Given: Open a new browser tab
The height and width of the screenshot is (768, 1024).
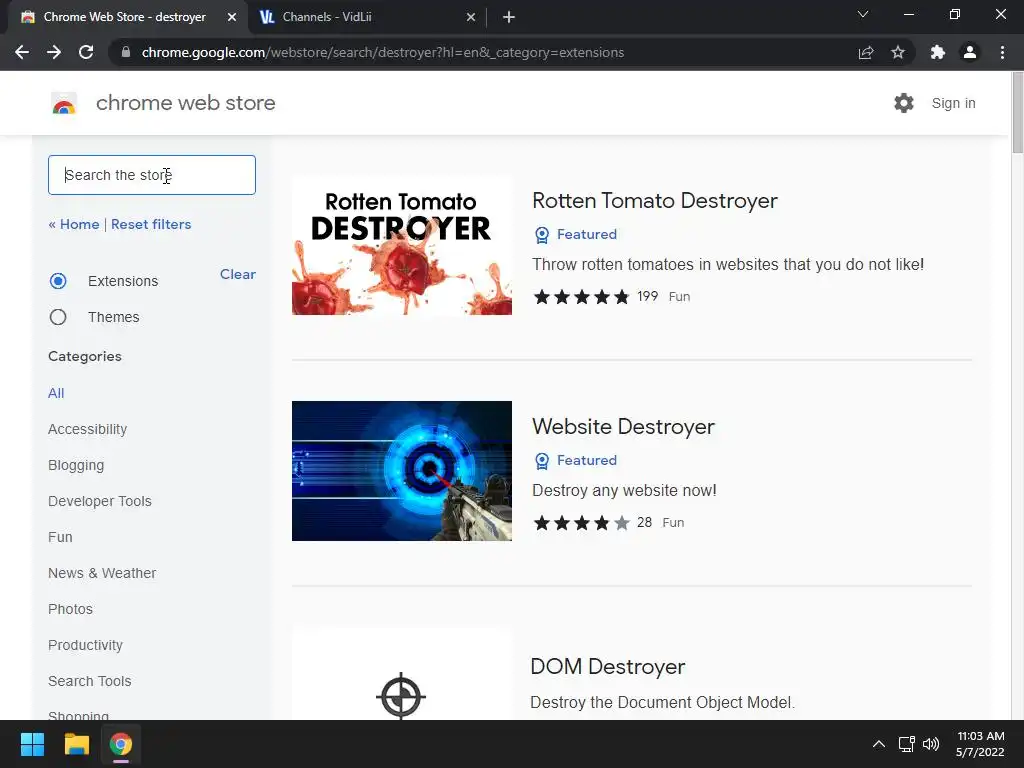Looking at the screenshot, I should coord(509,17).
